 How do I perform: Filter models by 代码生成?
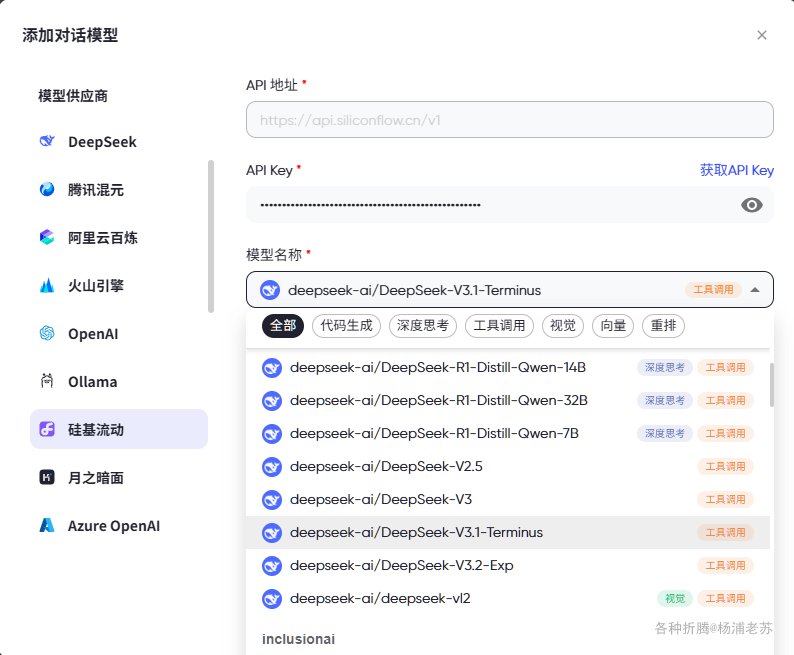(346, 325)
